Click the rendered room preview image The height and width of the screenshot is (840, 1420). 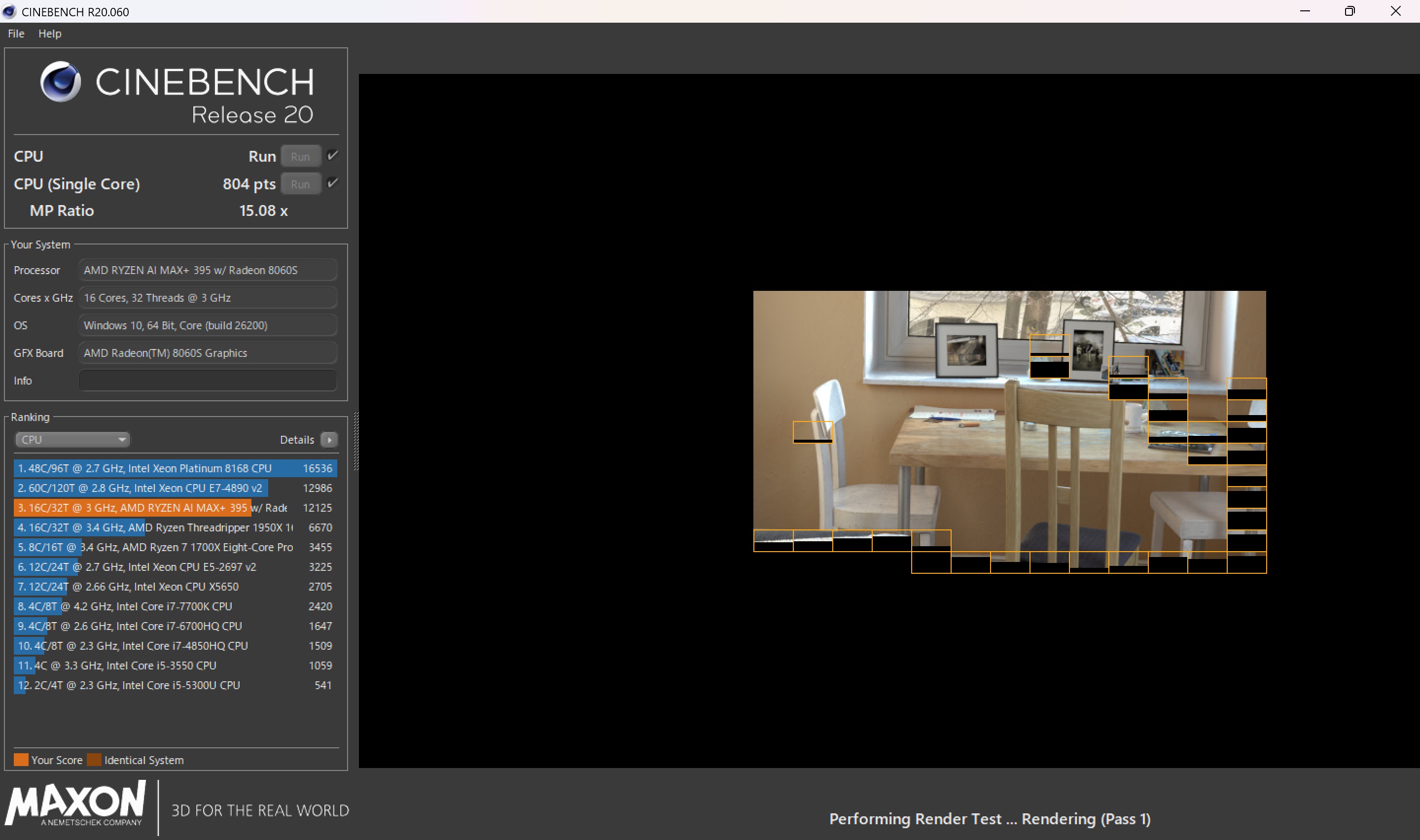pos(1010,431)
